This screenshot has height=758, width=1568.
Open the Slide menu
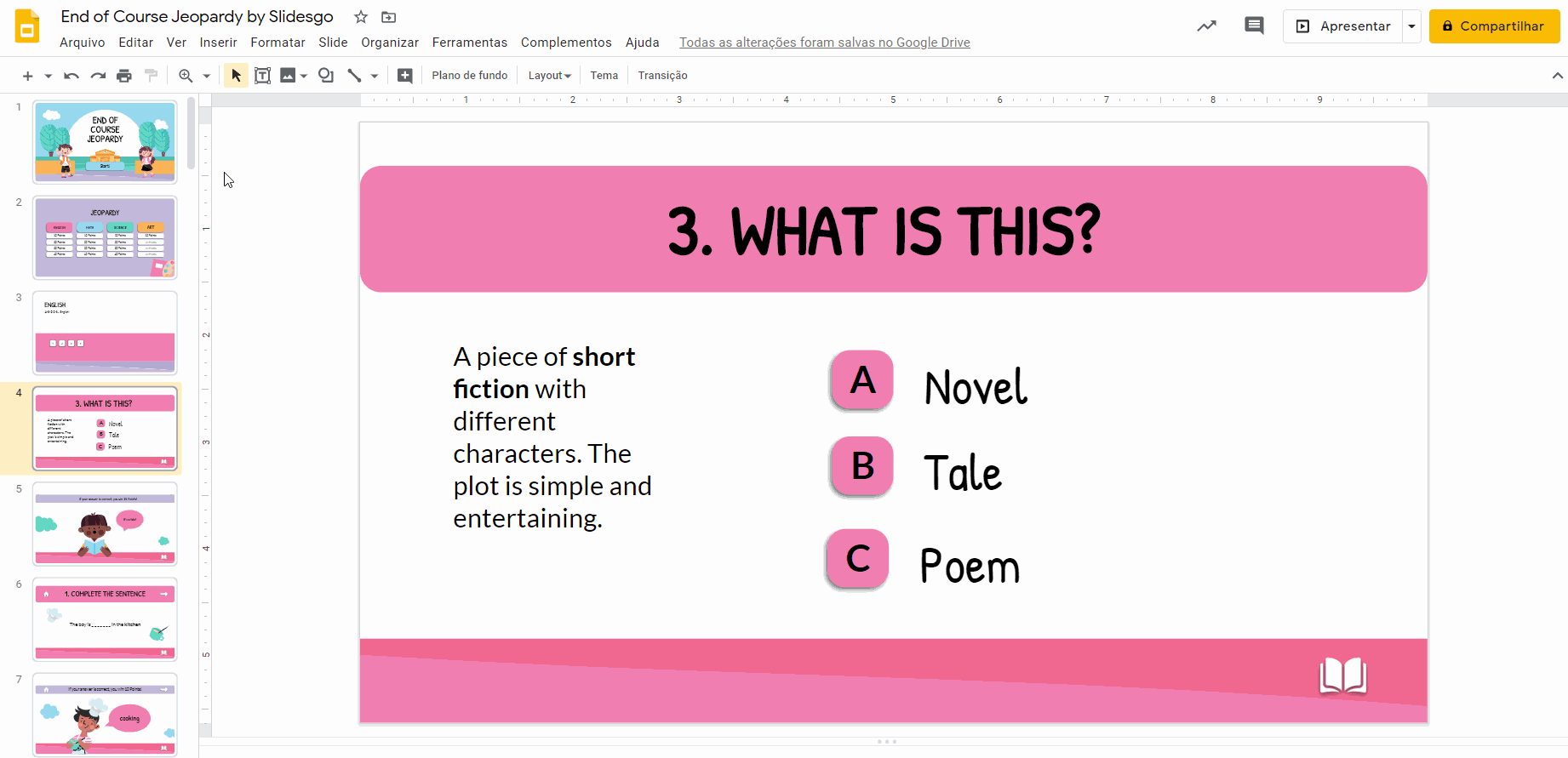[x=333, y=43]
